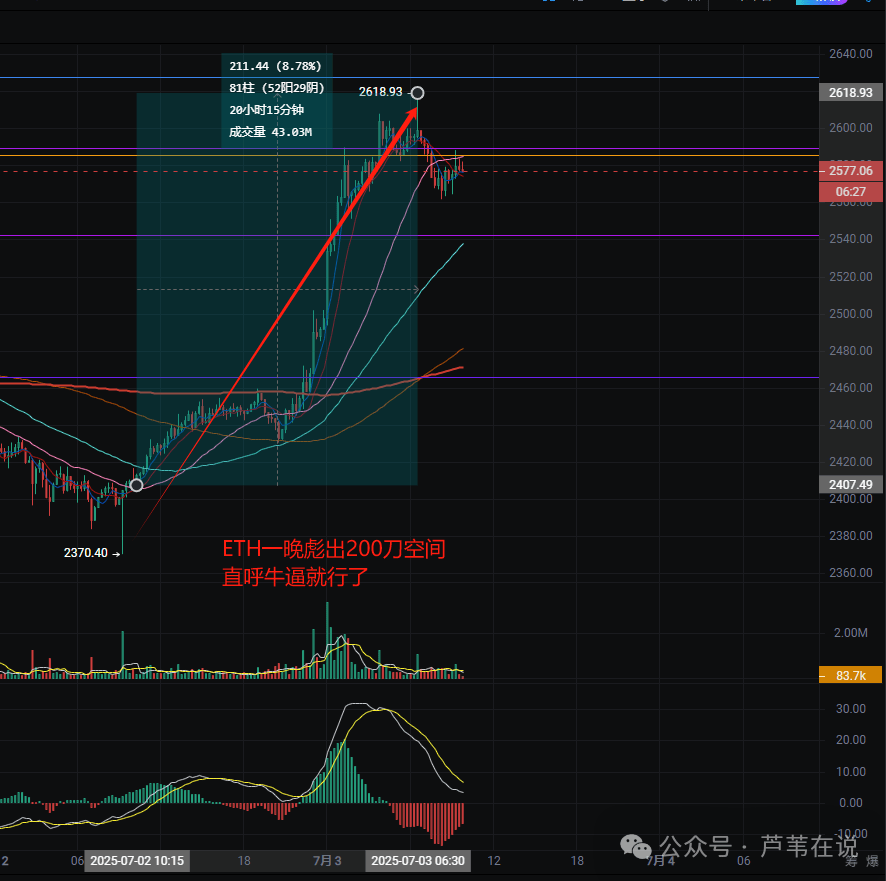The width and height of the screenshot is (886, 881).
Task: Click the orange 83.7k volume label
Action: click(850, 676)
